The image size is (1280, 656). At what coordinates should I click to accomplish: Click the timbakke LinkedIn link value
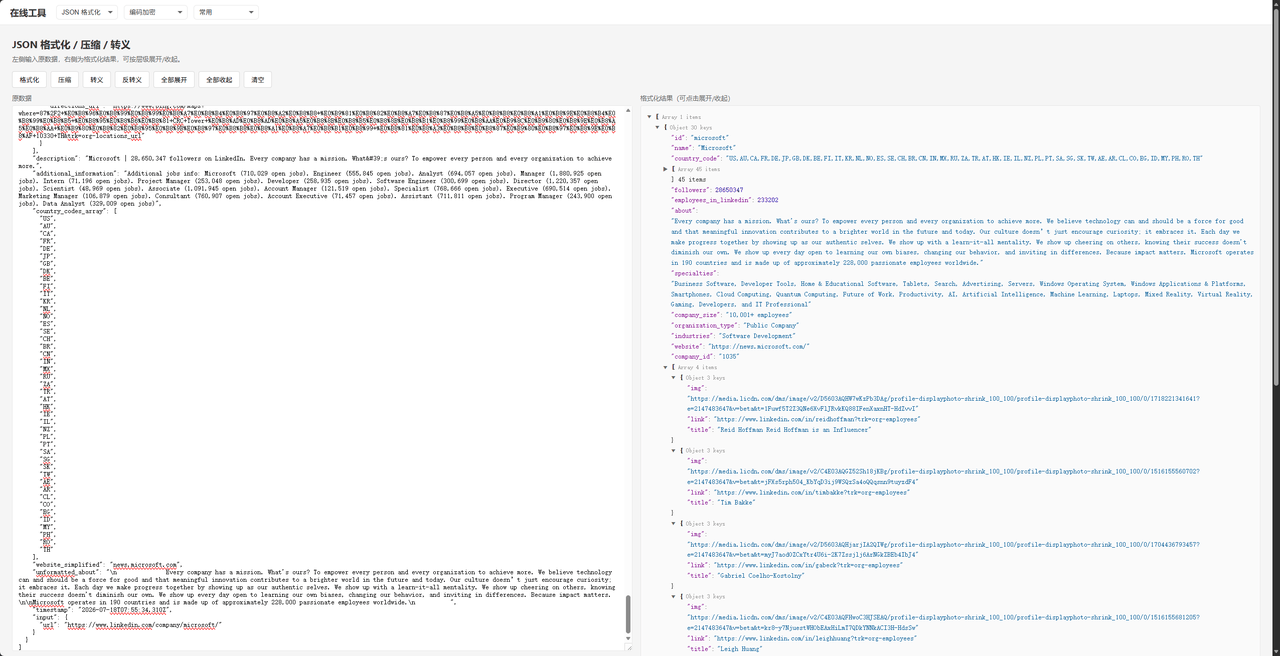pyautogui.click(x=812, y=492)
